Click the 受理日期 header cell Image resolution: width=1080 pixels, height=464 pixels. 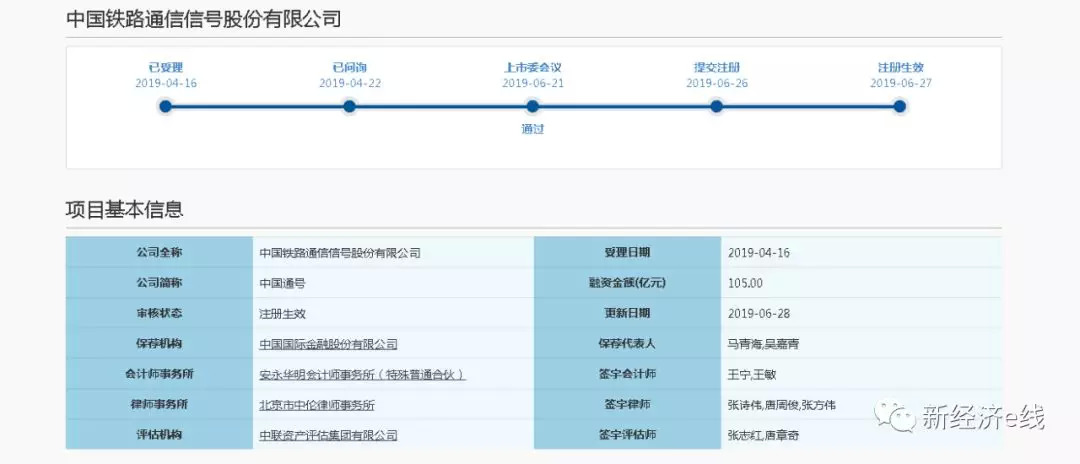point(627,253)
